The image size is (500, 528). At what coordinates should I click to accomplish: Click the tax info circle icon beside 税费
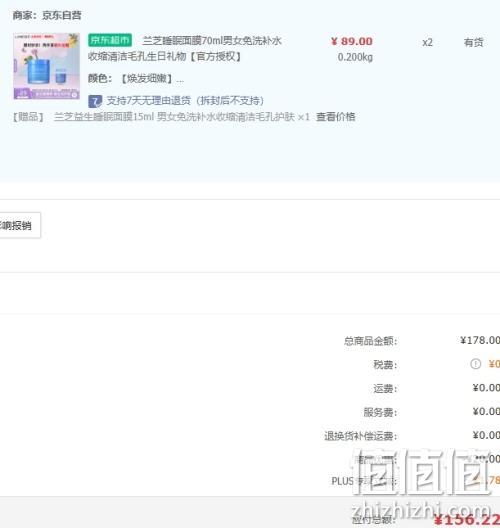point(475,364)
